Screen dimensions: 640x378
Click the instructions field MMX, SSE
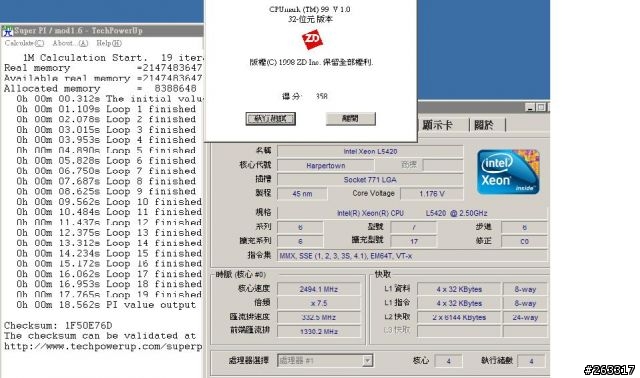(x=412, y=256)
